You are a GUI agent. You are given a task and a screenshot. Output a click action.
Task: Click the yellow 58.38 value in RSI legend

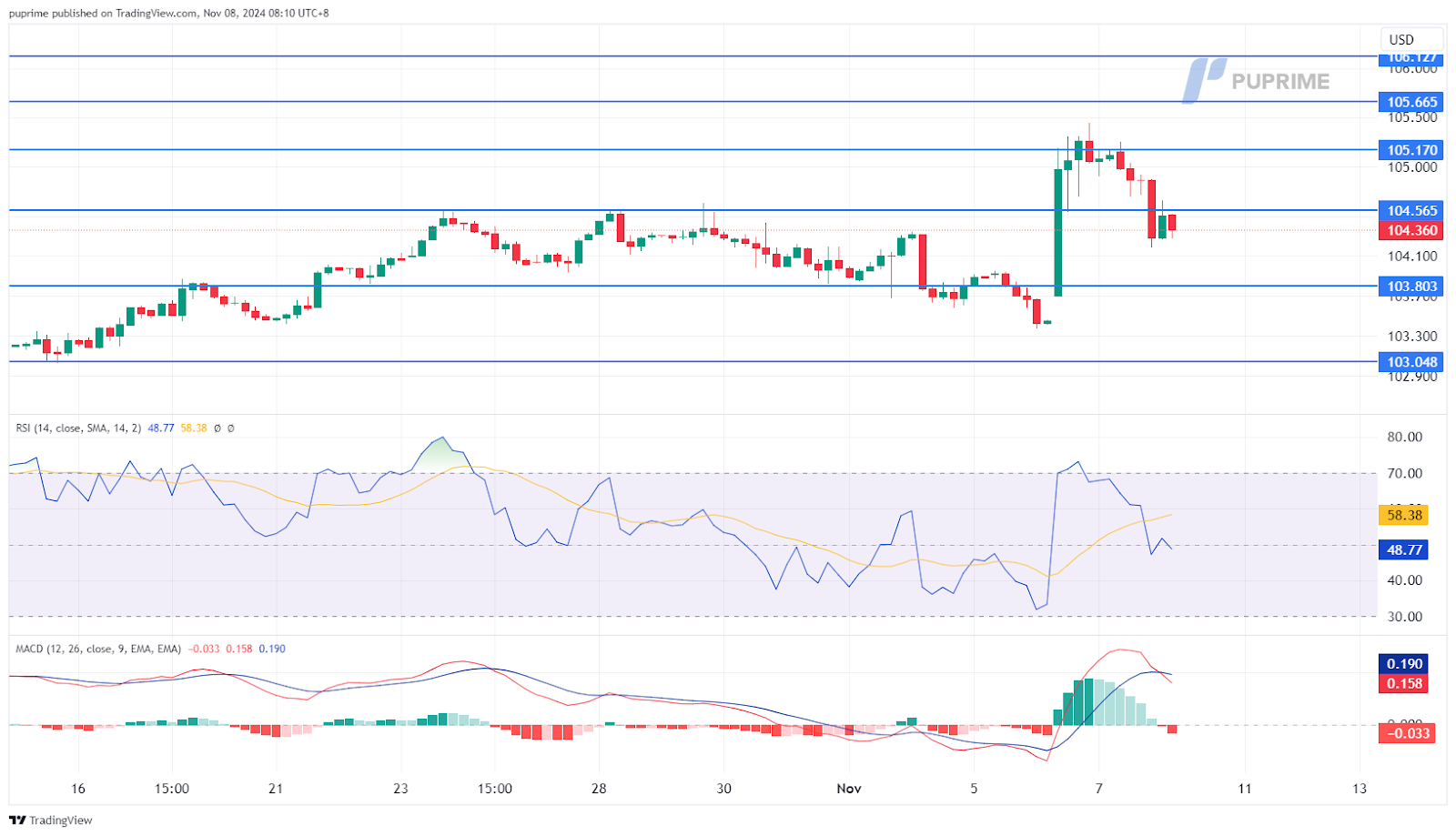[194, 428]
